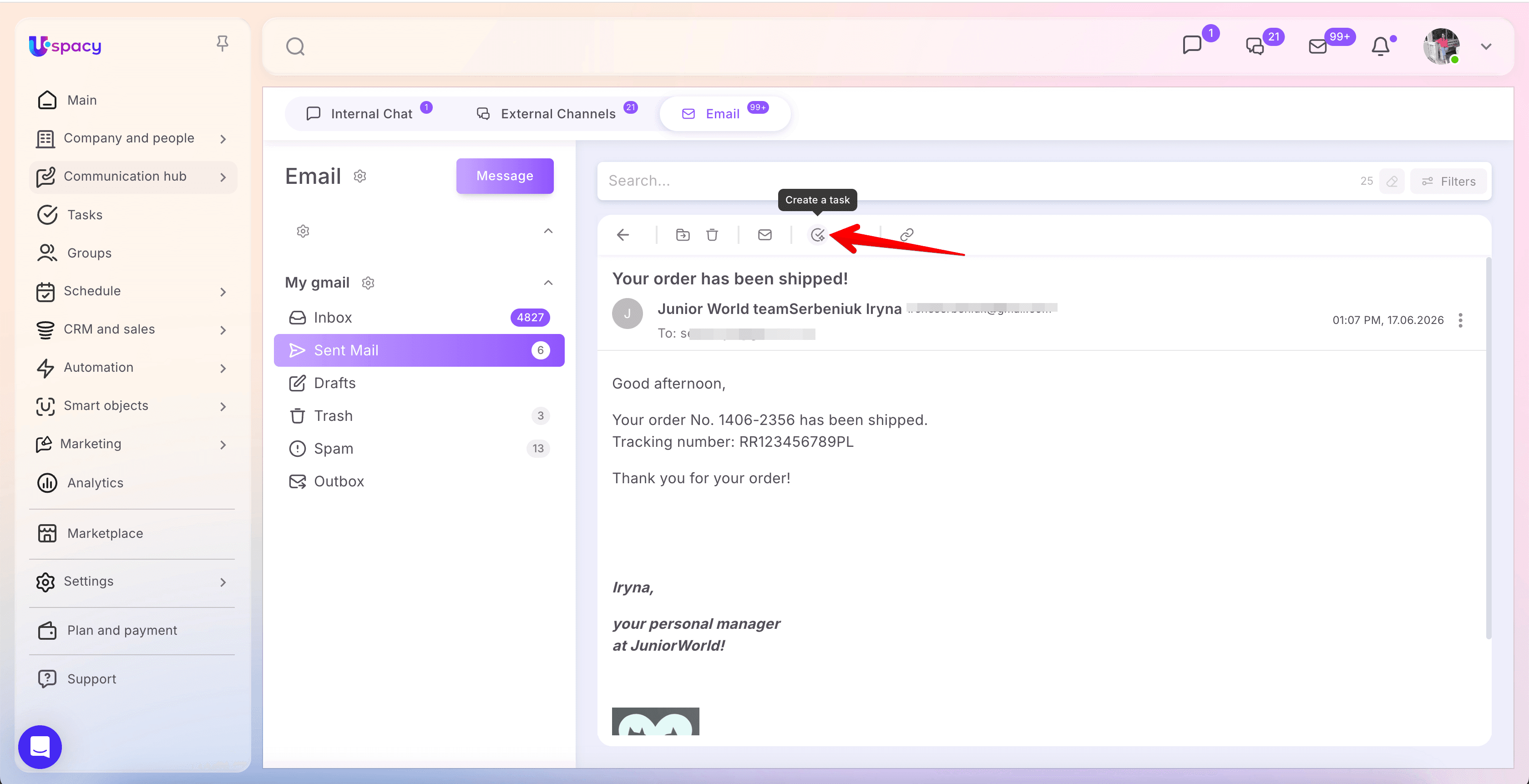The width and height of the screenshot is (1529, 784).
Task: Expand the profile dropdown chevron
Action: [1486, 46]
